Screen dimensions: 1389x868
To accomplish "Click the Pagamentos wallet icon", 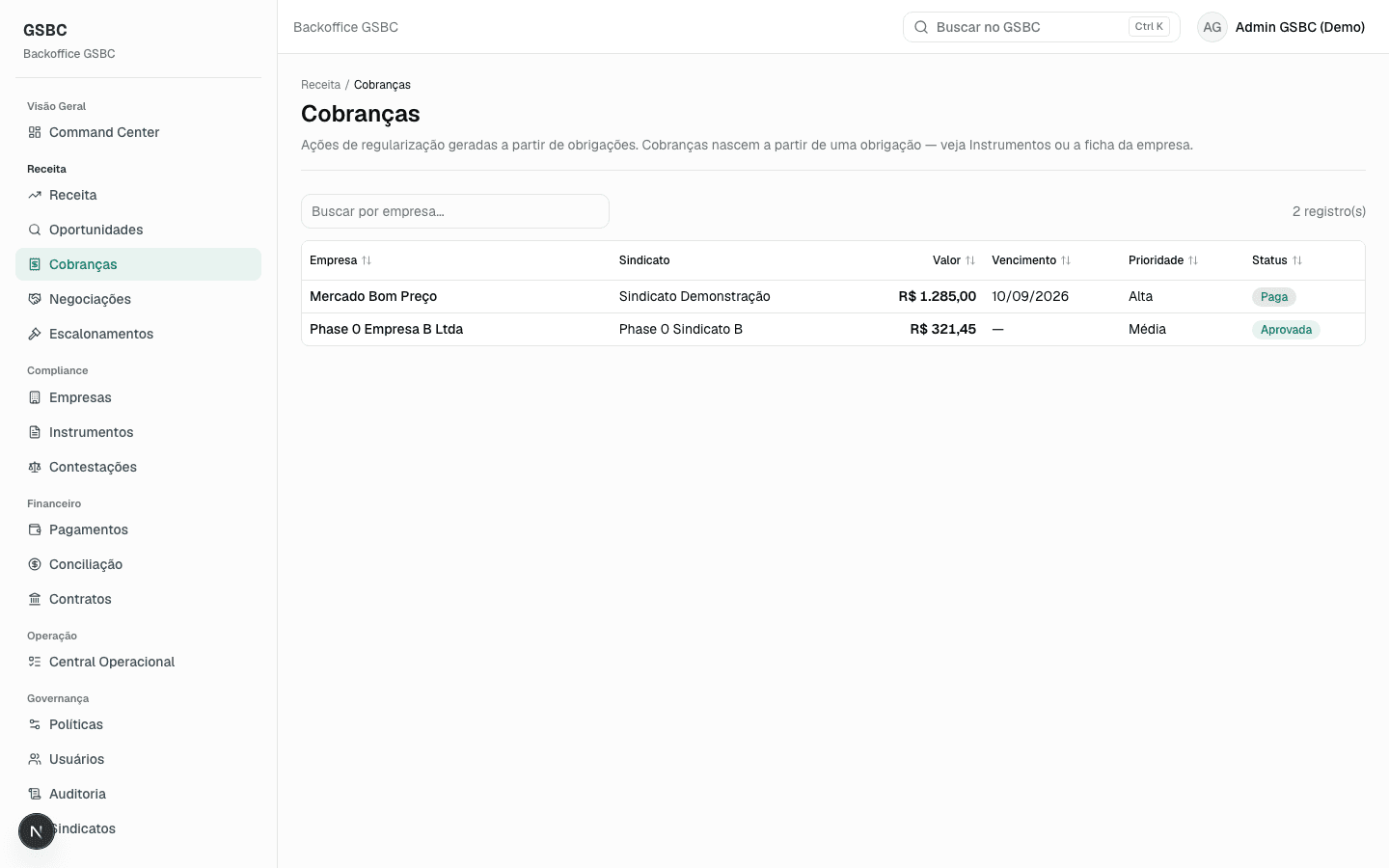I will 35,529.
